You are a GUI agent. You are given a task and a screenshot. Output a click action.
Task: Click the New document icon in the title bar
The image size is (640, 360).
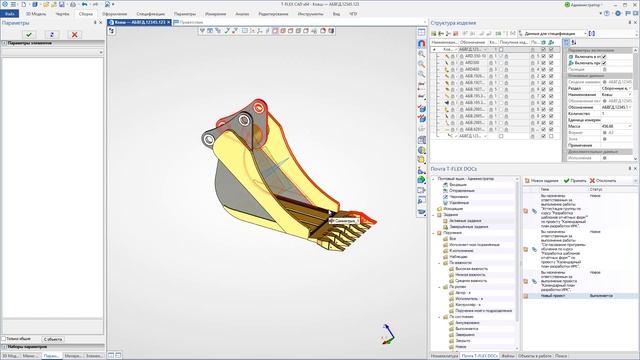23,4
